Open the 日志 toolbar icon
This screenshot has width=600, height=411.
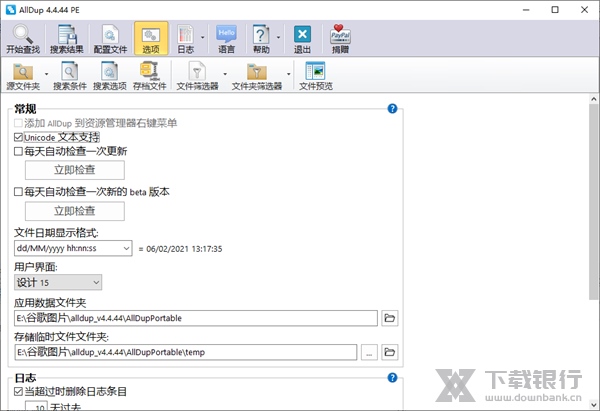pyautogui.click(x=186, y=39)
